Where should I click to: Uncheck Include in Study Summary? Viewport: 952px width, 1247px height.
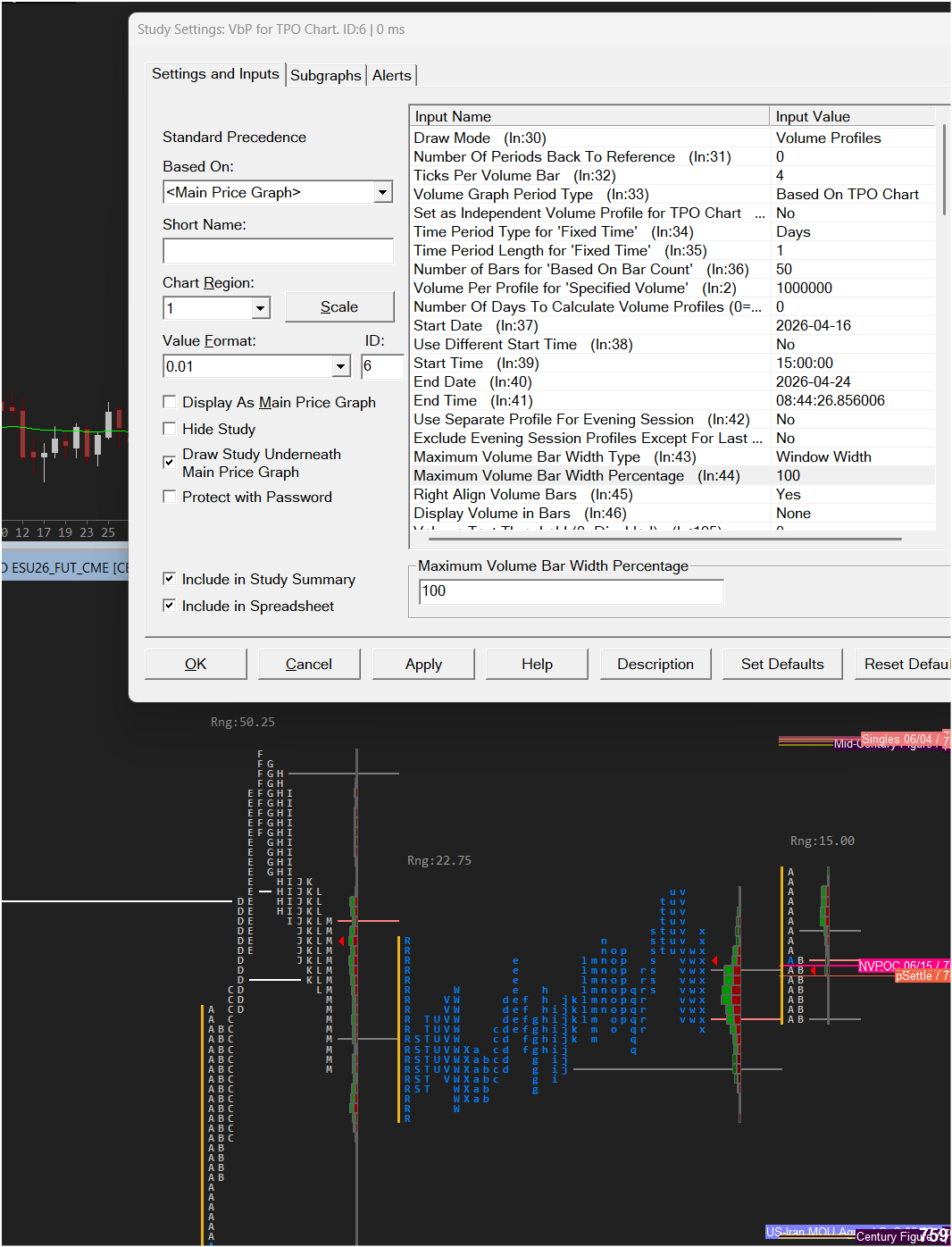pos(169,579)
